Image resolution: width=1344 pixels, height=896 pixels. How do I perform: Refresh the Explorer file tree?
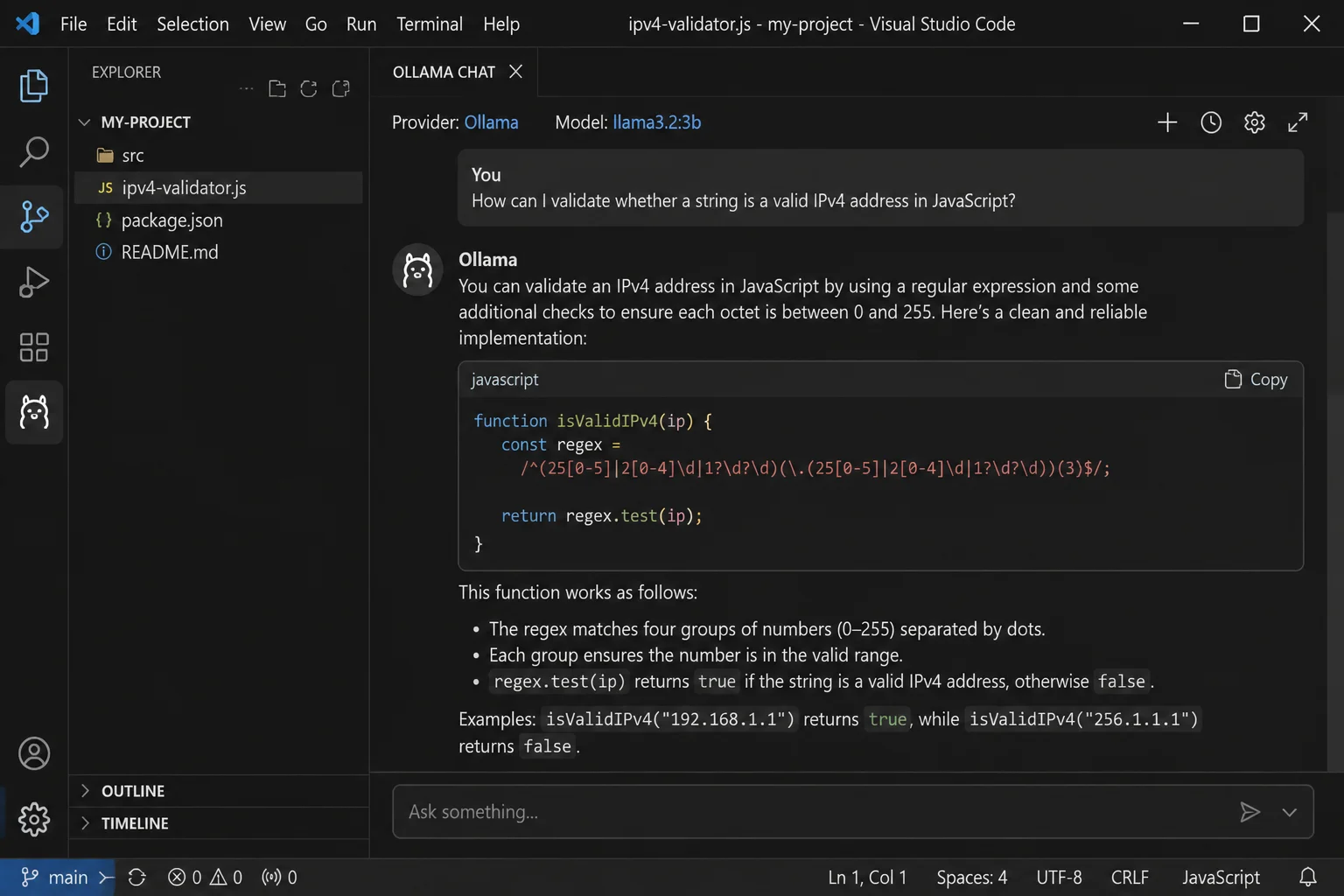click(x=309, y=88)
